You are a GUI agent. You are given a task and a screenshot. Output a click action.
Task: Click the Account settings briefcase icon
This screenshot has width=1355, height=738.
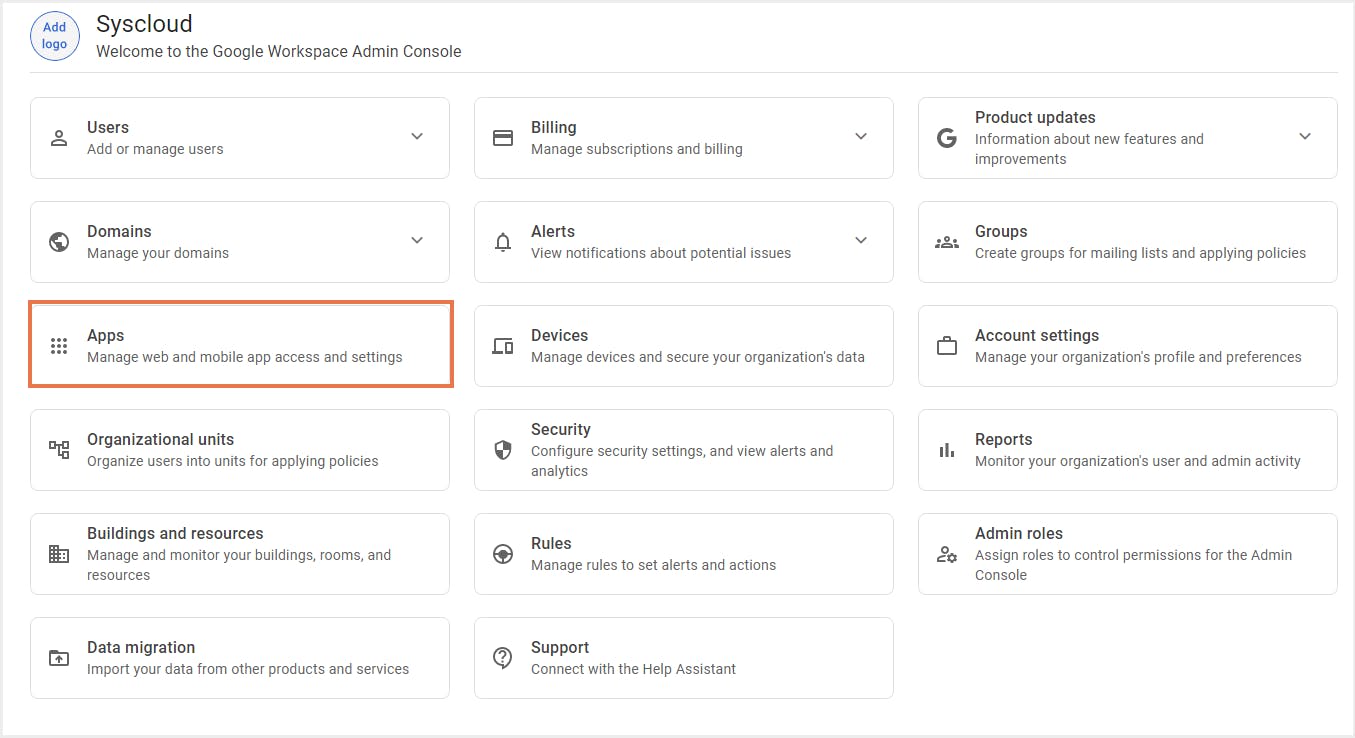[x=947, y=346]
